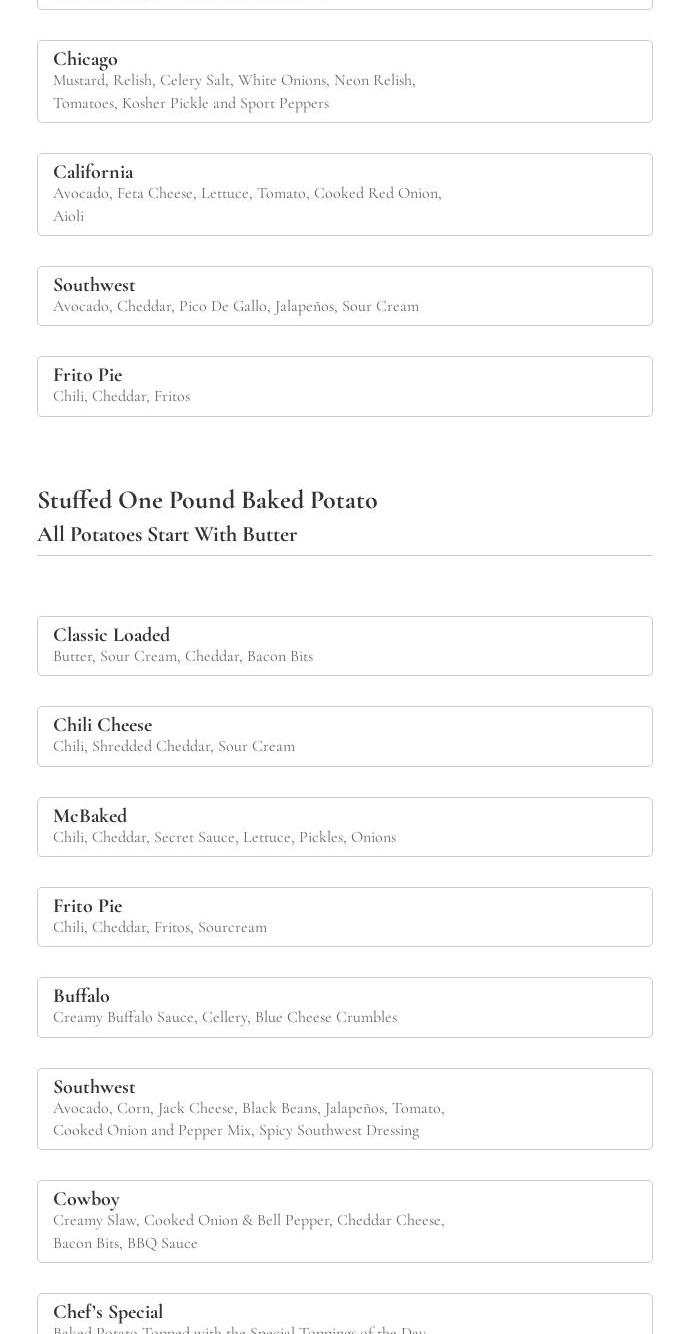Open the Cowboy potato item
Viewport: 690px width, 1334px height.
(x=345, y=1221)
